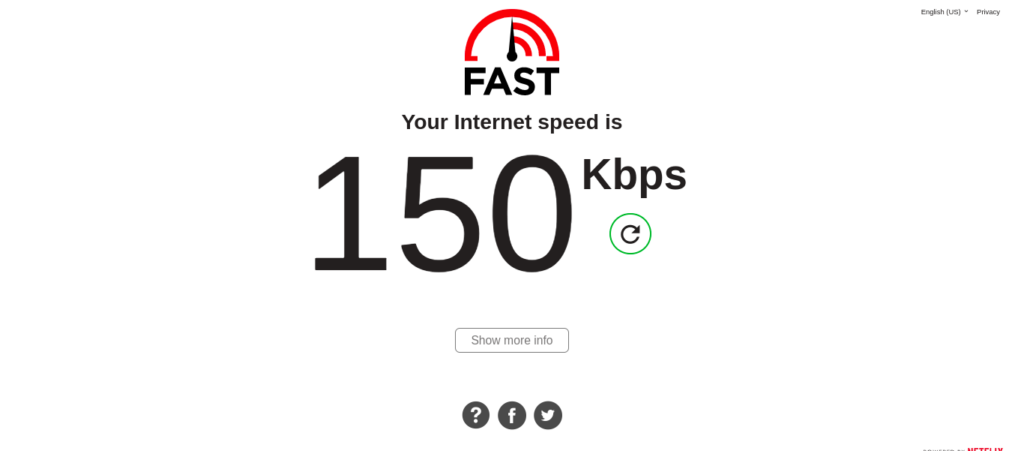Restart the speed test with the refresh icon
1024x451 pixels.
(x=630, y=234)
